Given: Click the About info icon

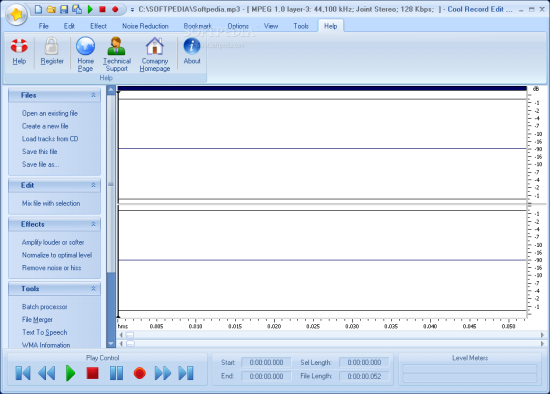Looking at the screenshot, I should [x=192, y=46].
